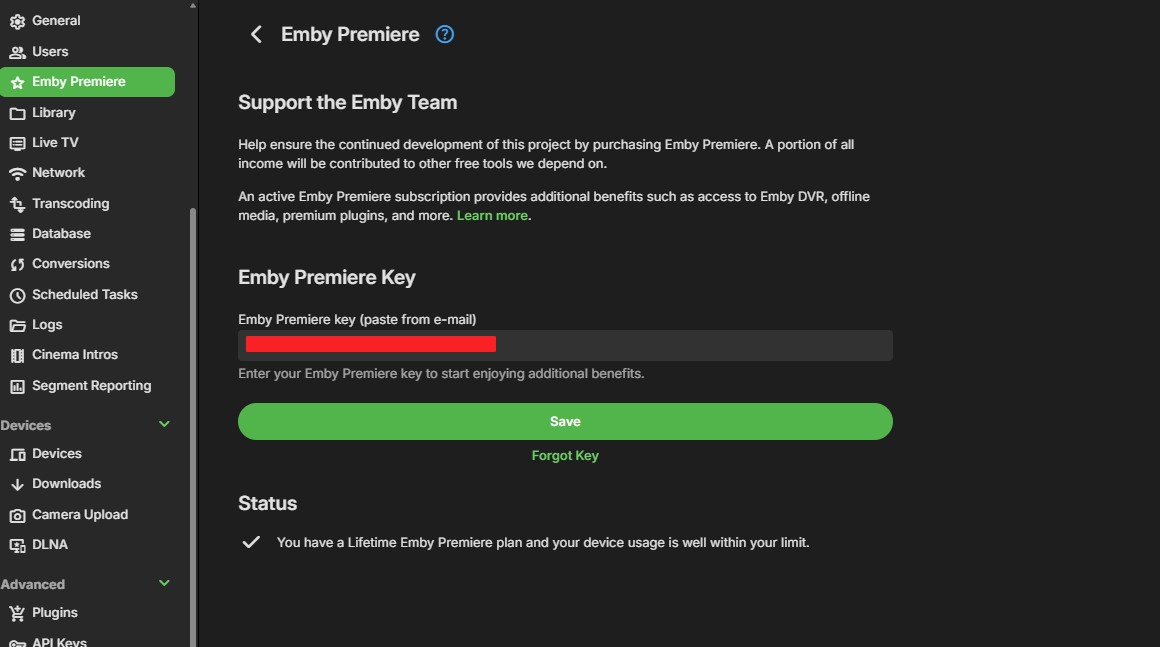The width and height of the screenshot is (1160, 647).
Task: Go to Library settings
Action: coord(53,113)
